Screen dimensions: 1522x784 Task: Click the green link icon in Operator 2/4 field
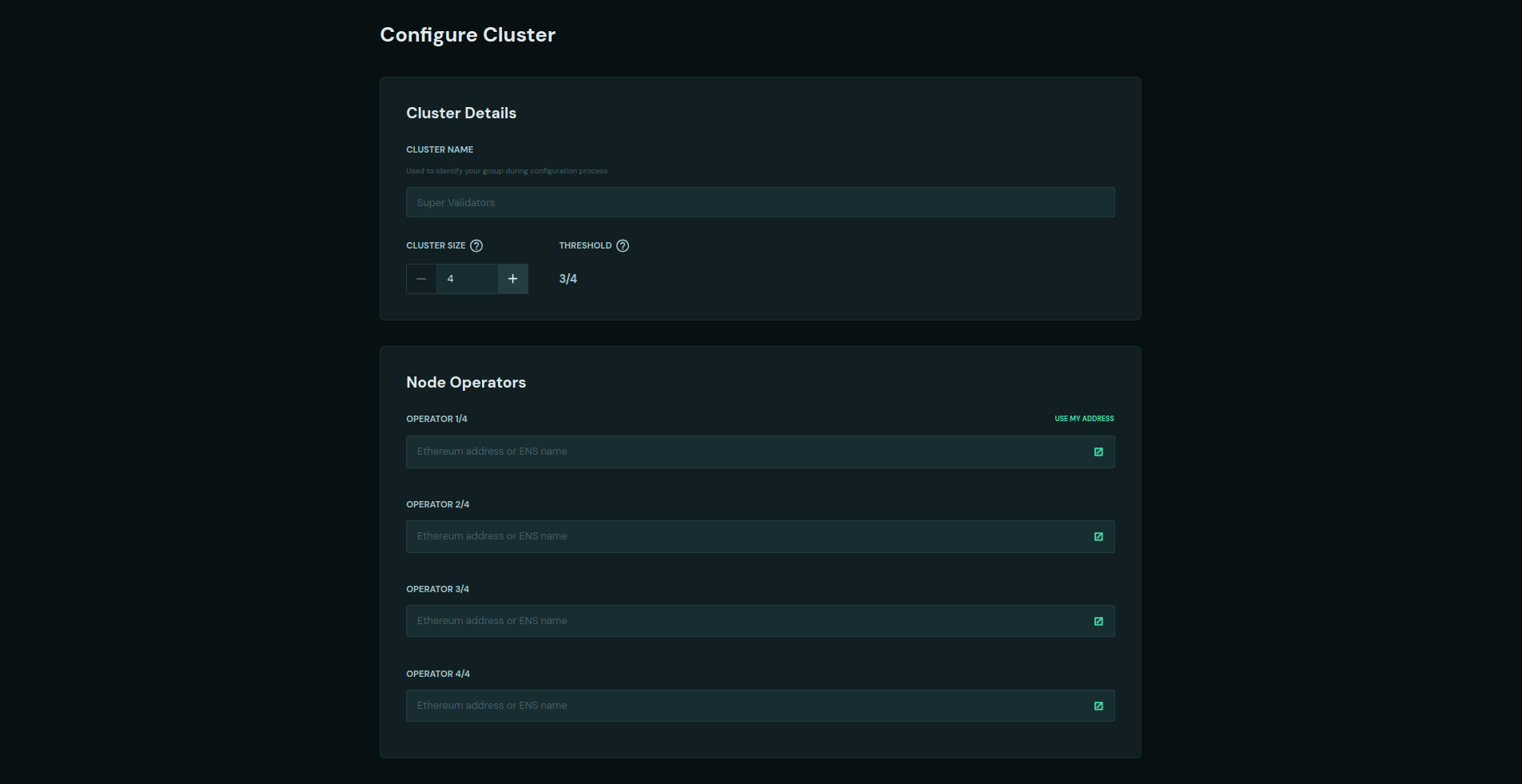tap(1099, 536)
